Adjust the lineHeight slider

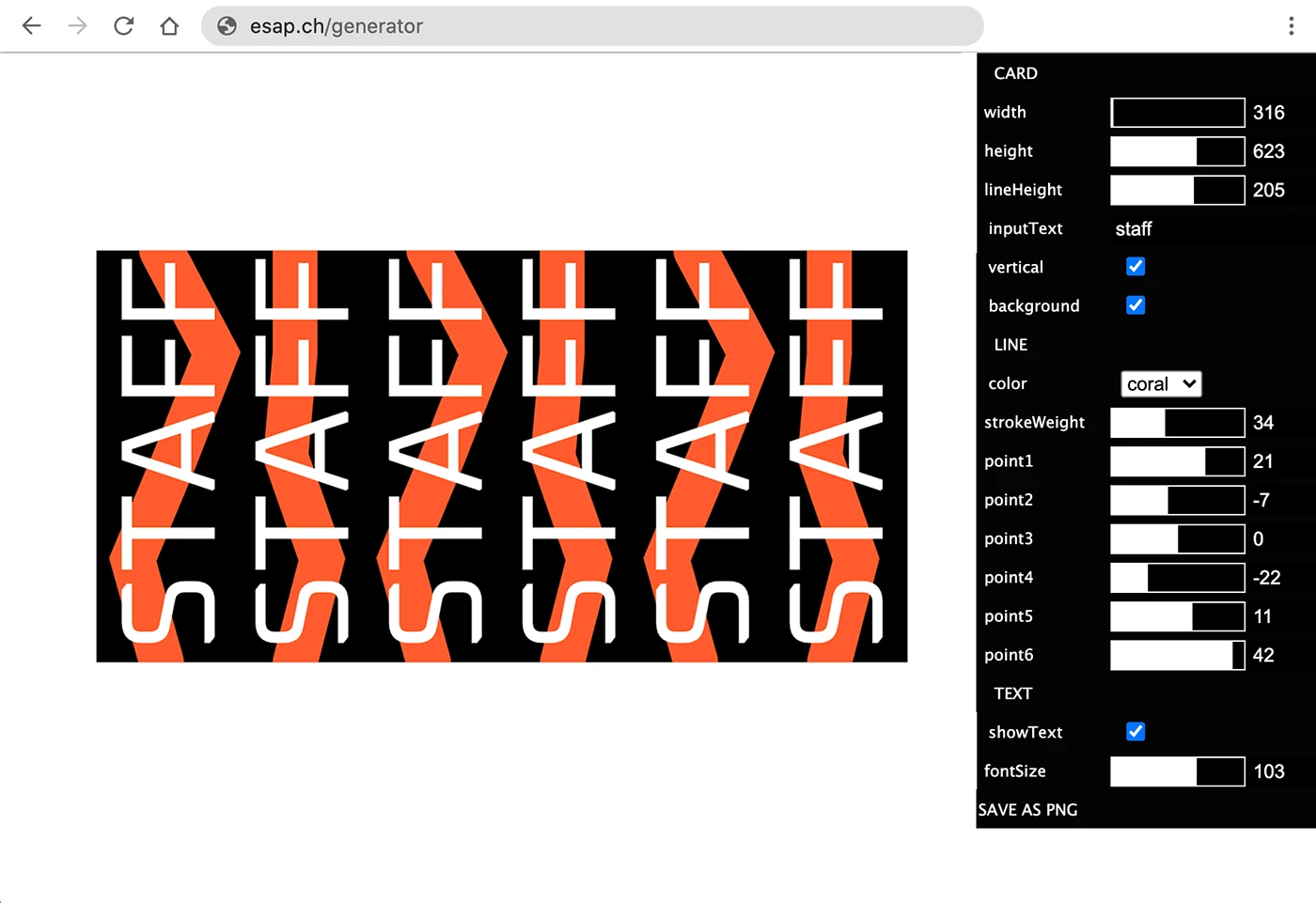pyautogui.click(x=1178, y=190)
